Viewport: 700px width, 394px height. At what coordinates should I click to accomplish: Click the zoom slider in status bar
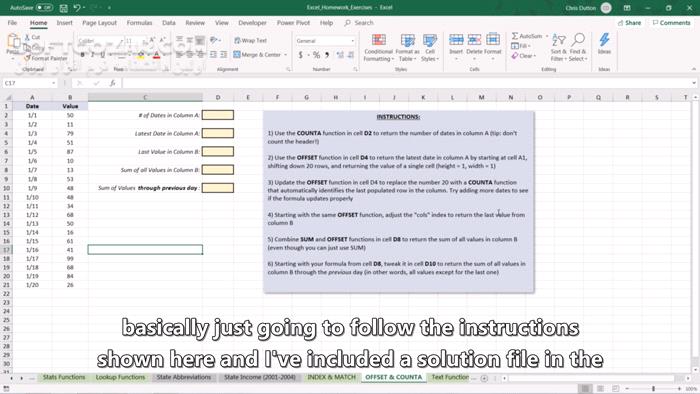click(x=653, y=389)
